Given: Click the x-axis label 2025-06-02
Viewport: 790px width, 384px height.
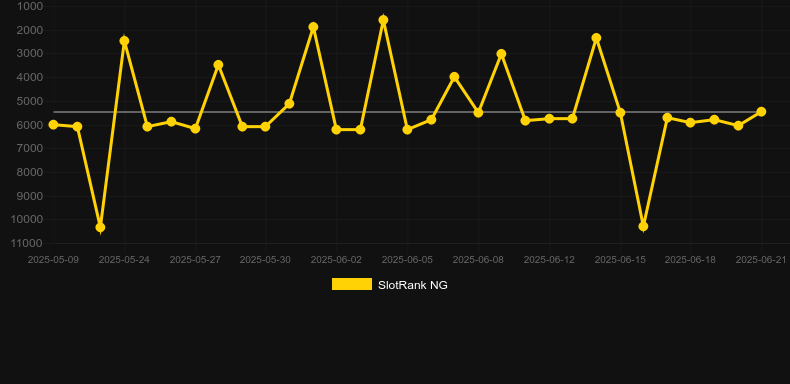Looking at the screenshot, I should pyautogui.click(x=336, y=260).
